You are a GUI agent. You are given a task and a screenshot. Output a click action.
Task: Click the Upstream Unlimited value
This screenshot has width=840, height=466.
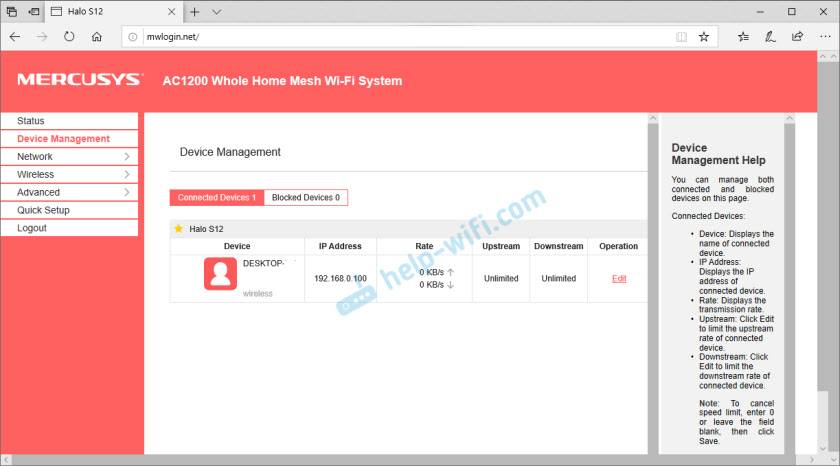[501, 279]
